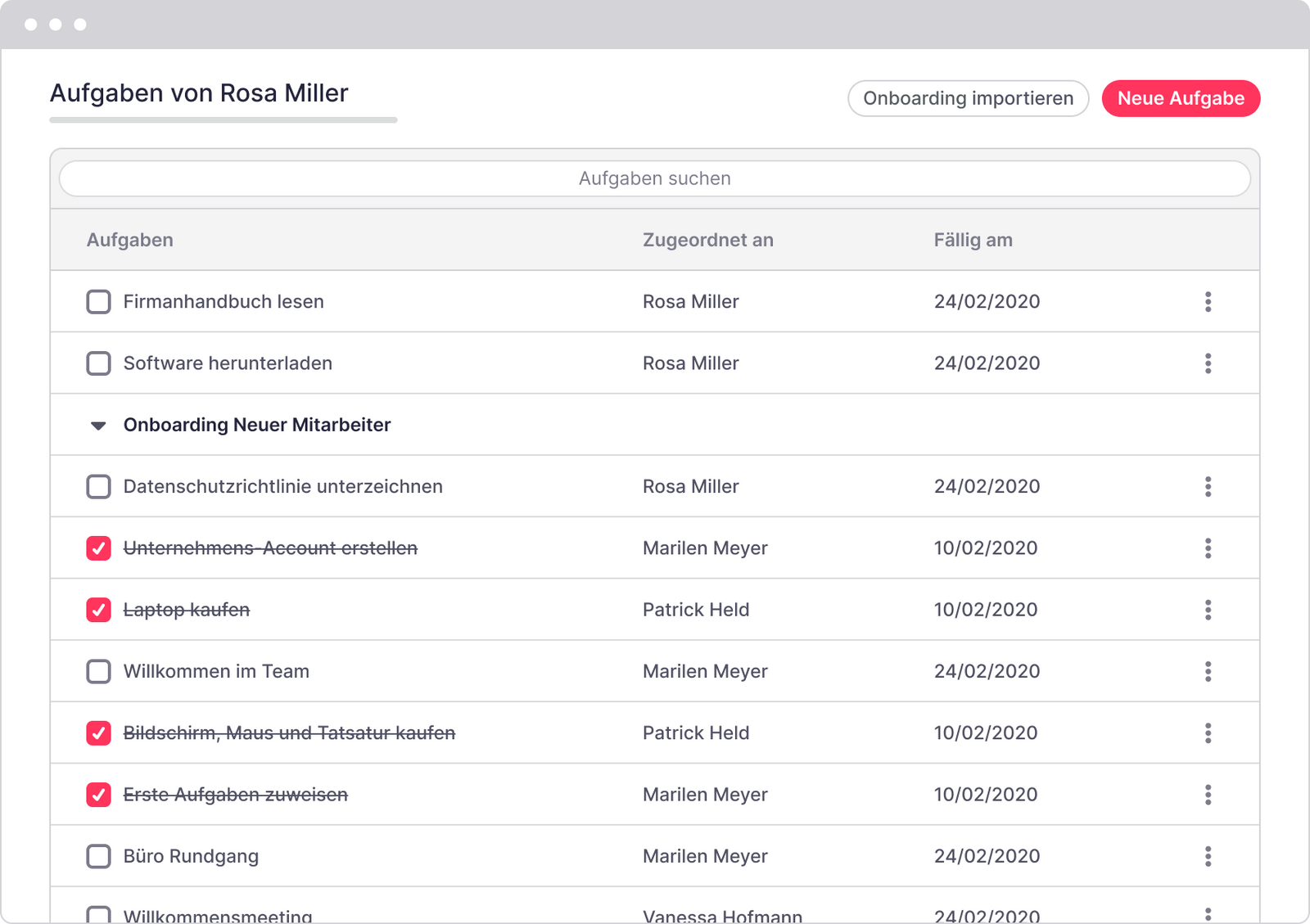
Task: Focus the Aufgaben suchen search field
Action: (654, 178)
